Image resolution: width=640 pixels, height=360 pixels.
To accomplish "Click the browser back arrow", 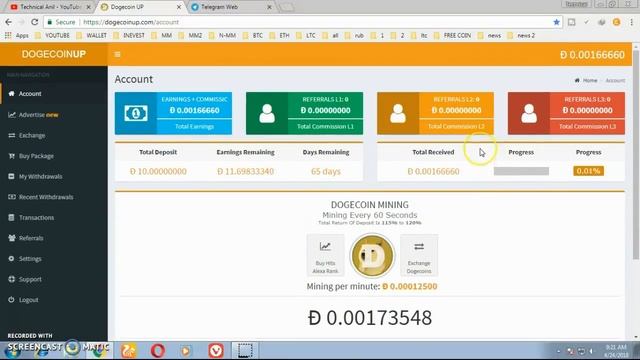I will point(9,22).
